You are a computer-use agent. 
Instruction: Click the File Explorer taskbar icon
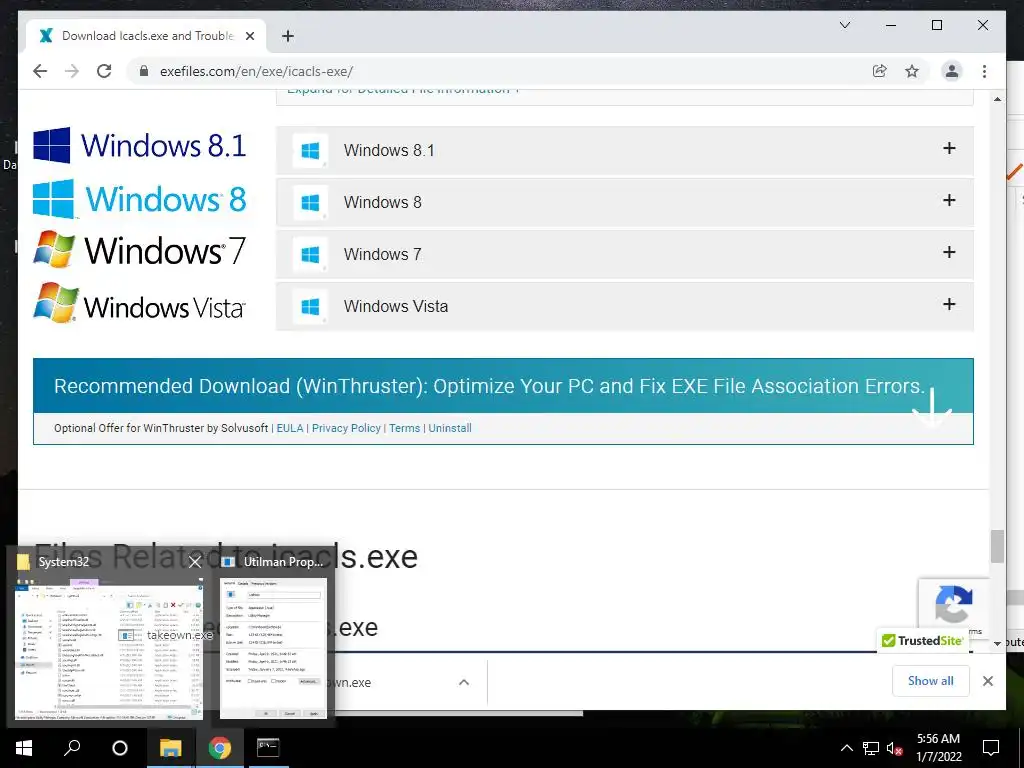pos(170,748)
